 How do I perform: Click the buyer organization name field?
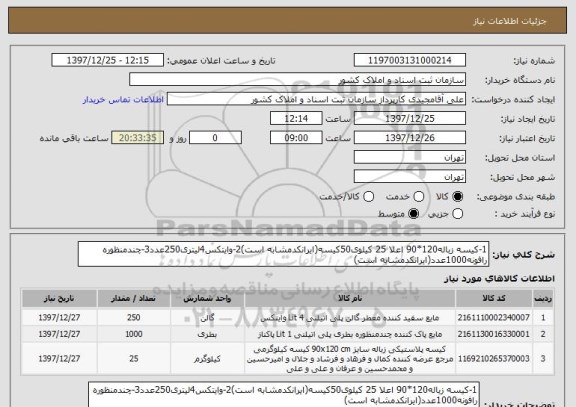(298, 80)
